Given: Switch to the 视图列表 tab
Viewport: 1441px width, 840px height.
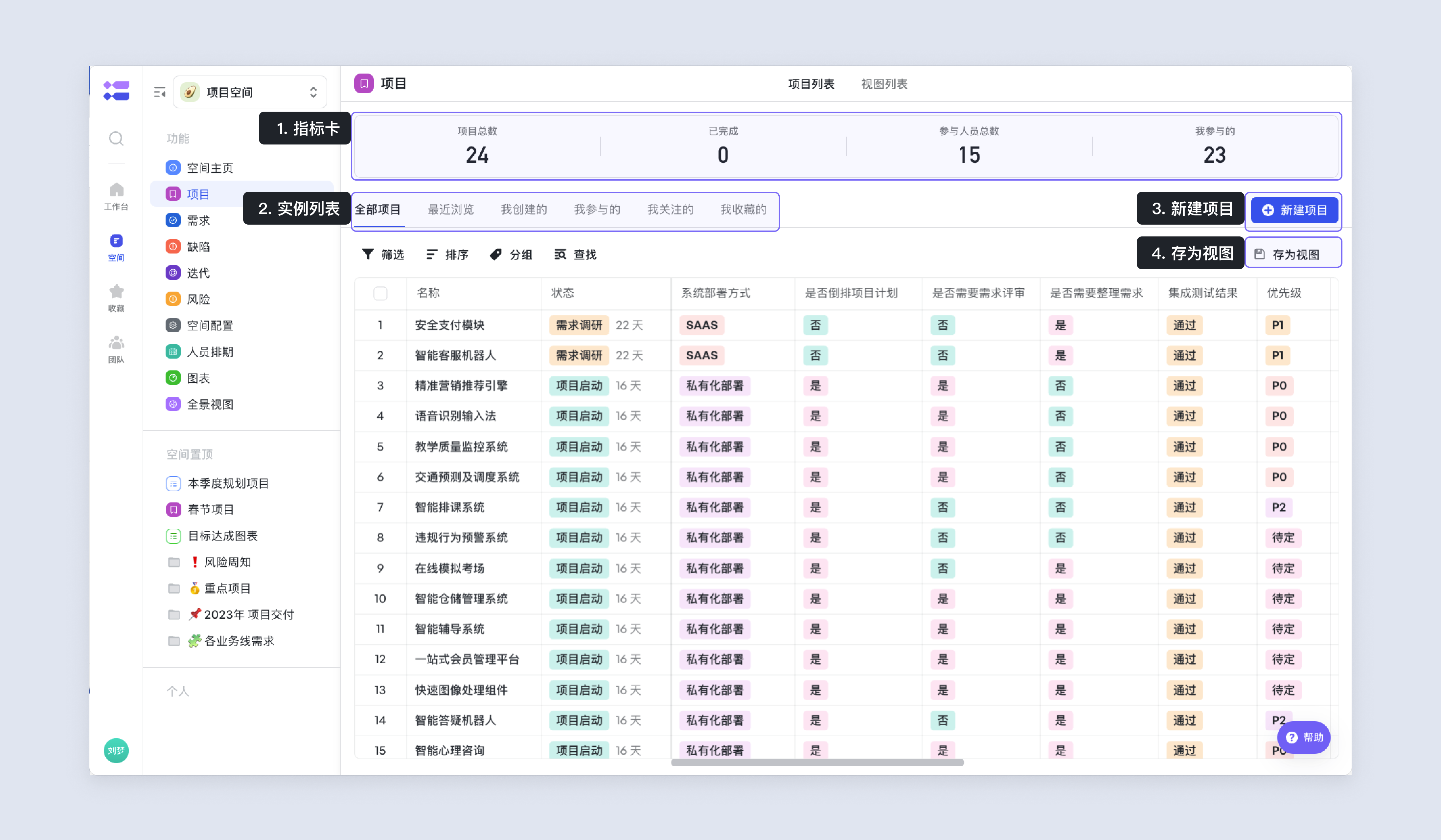Looking at the screenshot, I should [884, 84].
